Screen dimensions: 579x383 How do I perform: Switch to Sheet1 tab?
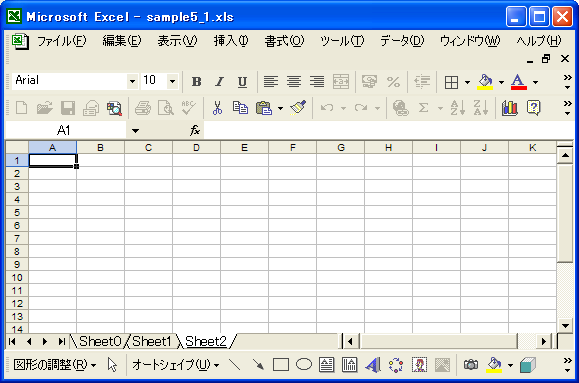click(x=152, y=342)
